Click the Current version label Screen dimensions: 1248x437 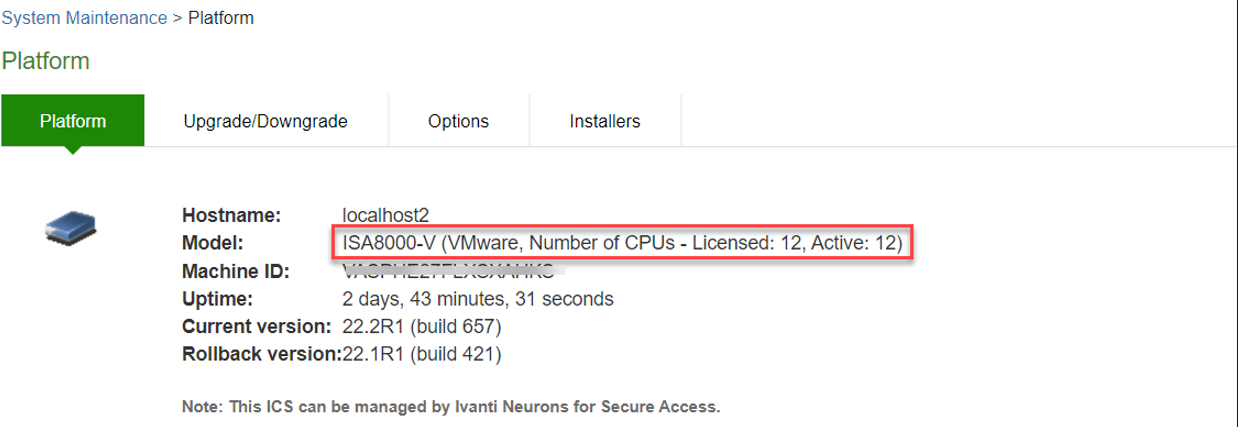pyautogui.click(x=256, y=327)
